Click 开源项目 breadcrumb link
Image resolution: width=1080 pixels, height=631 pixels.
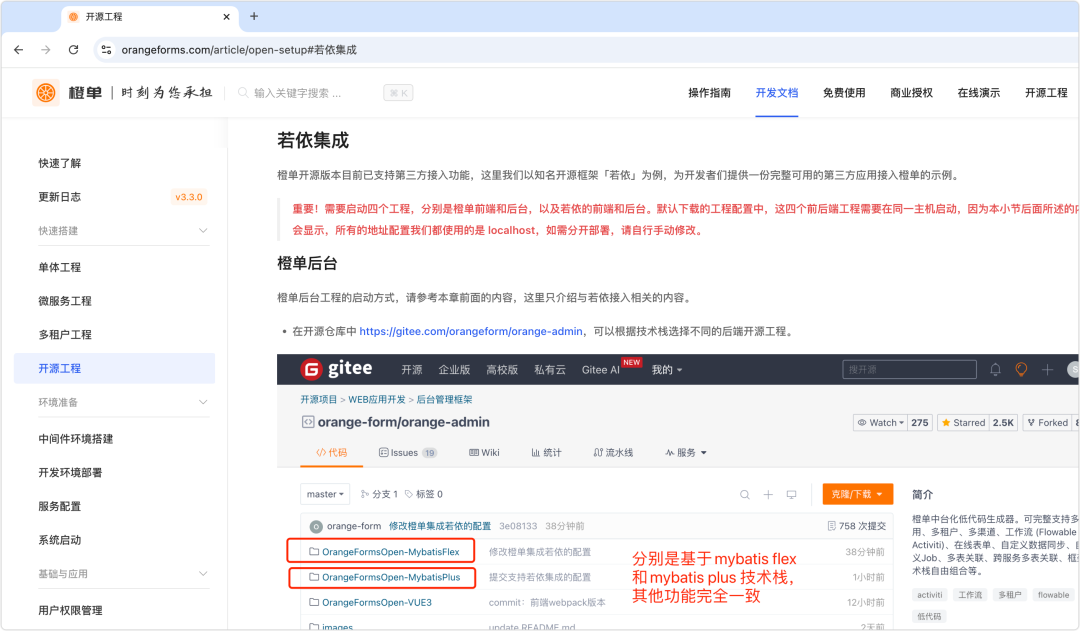pyautogui.click(x=319, y=400)
